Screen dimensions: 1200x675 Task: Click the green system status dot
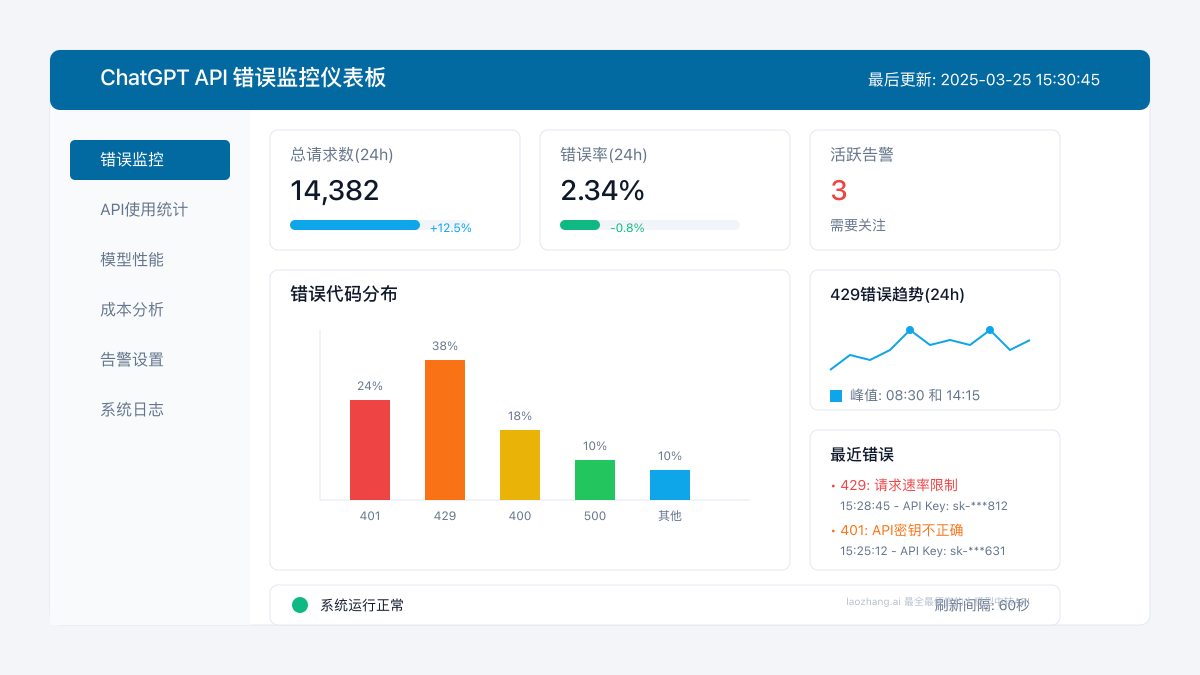coord(300,605)
